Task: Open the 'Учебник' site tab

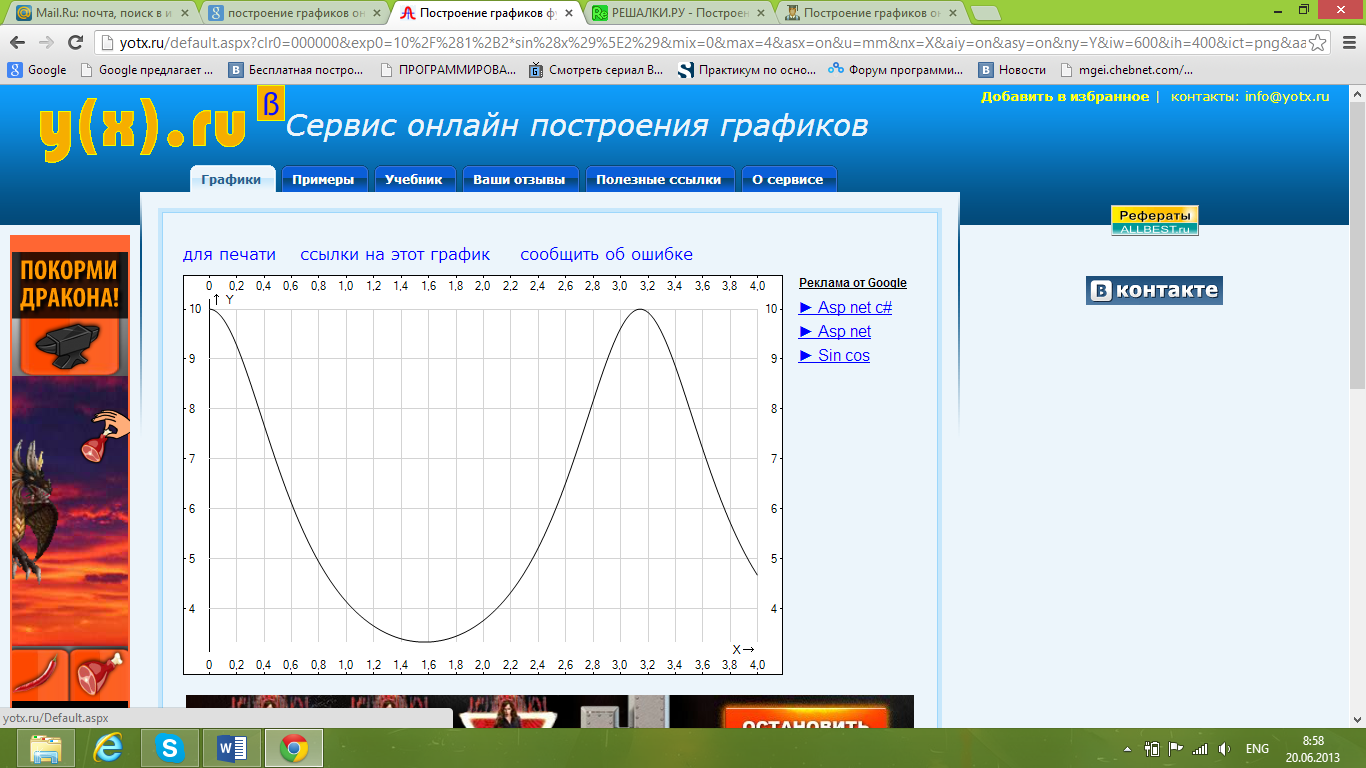Action: (x=414, y=179)
